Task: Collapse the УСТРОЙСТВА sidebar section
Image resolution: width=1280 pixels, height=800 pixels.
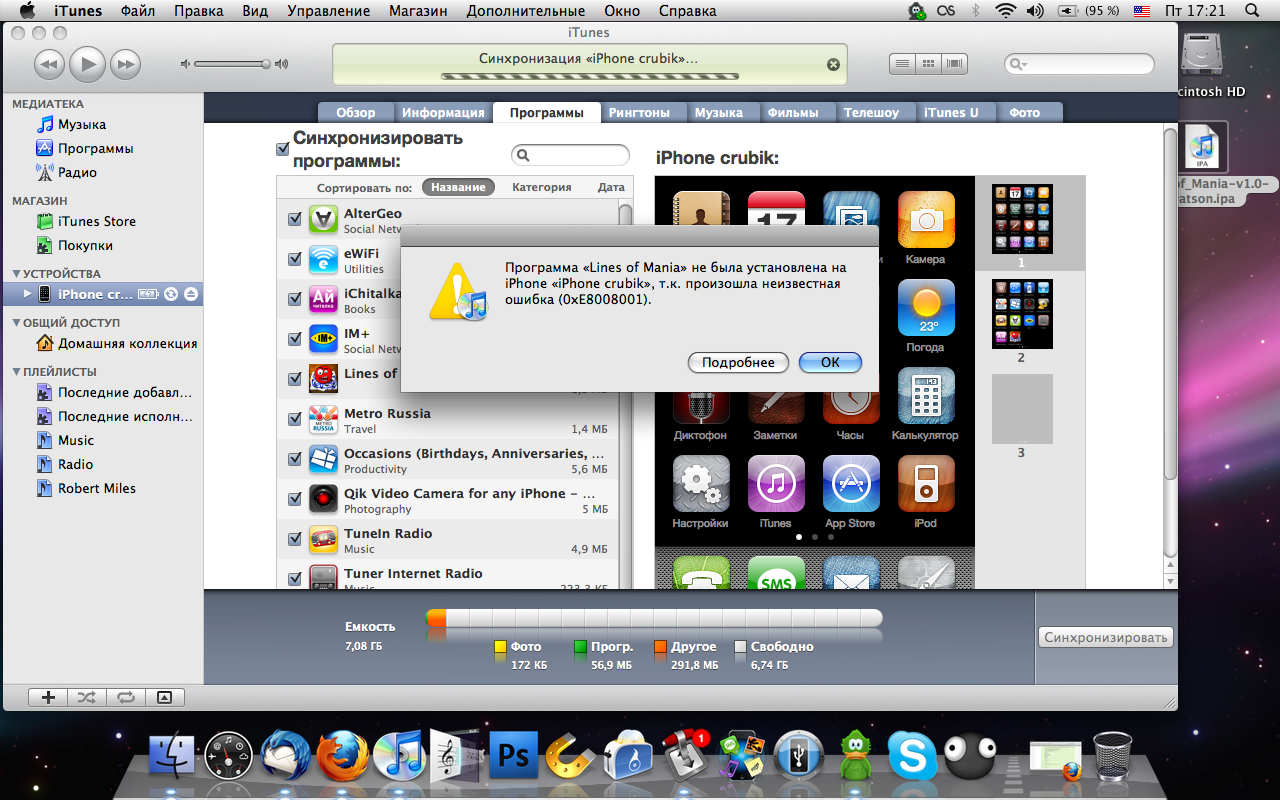Action: click(x=17, y=274)
